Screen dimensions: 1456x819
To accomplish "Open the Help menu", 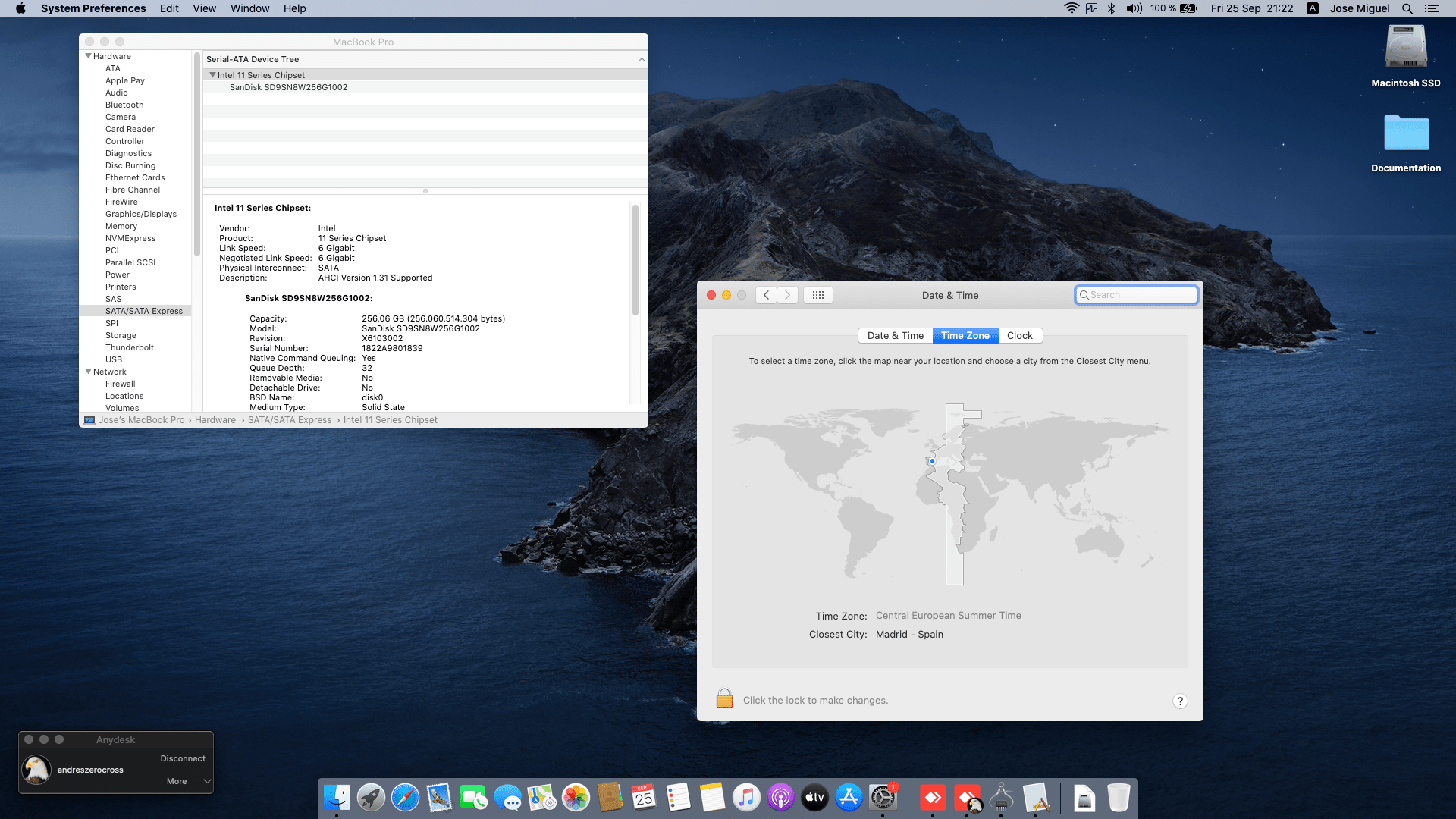I will [x=295, y=8].
